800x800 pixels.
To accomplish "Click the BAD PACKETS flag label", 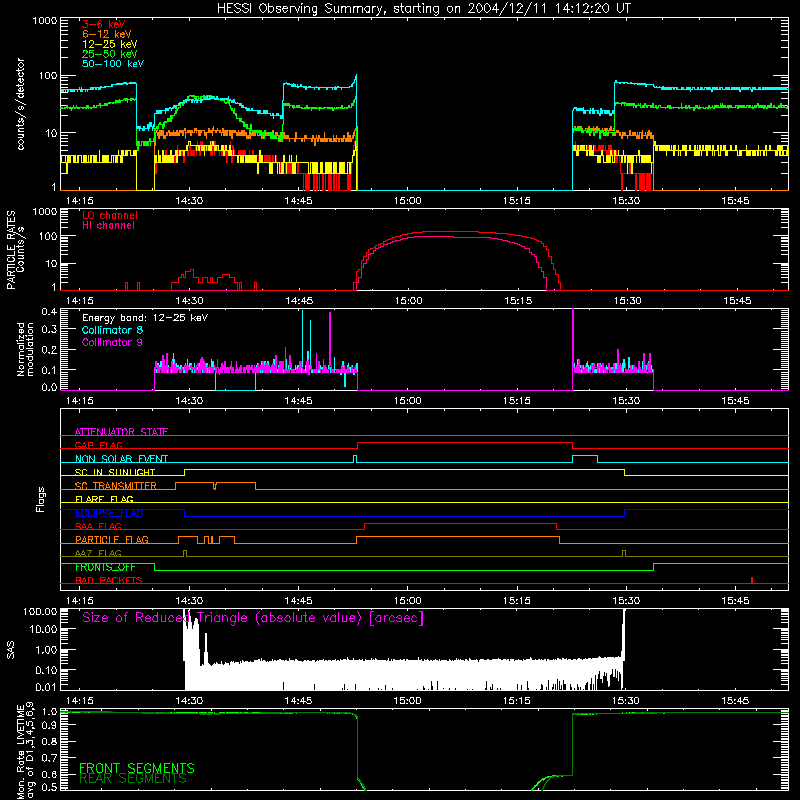I will [109, 580].
